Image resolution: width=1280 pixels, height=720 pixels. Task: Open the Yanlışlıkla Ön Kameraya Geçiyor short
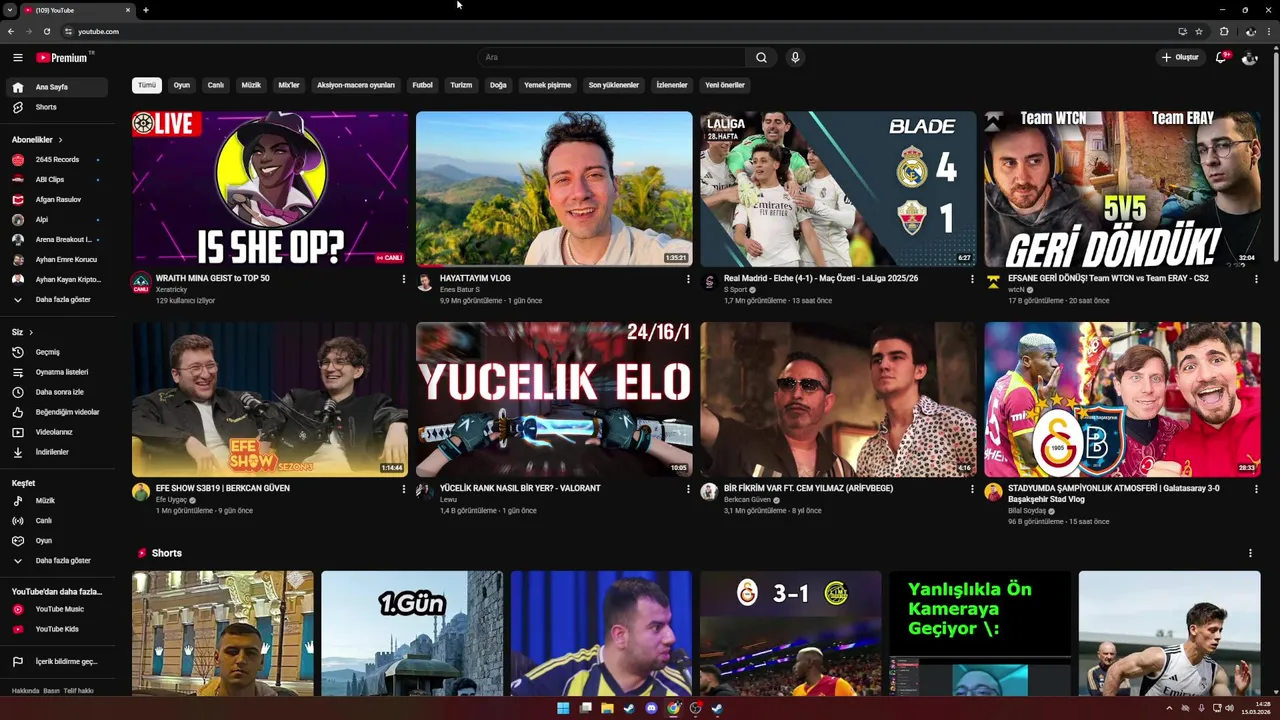(x=980, y=633)
